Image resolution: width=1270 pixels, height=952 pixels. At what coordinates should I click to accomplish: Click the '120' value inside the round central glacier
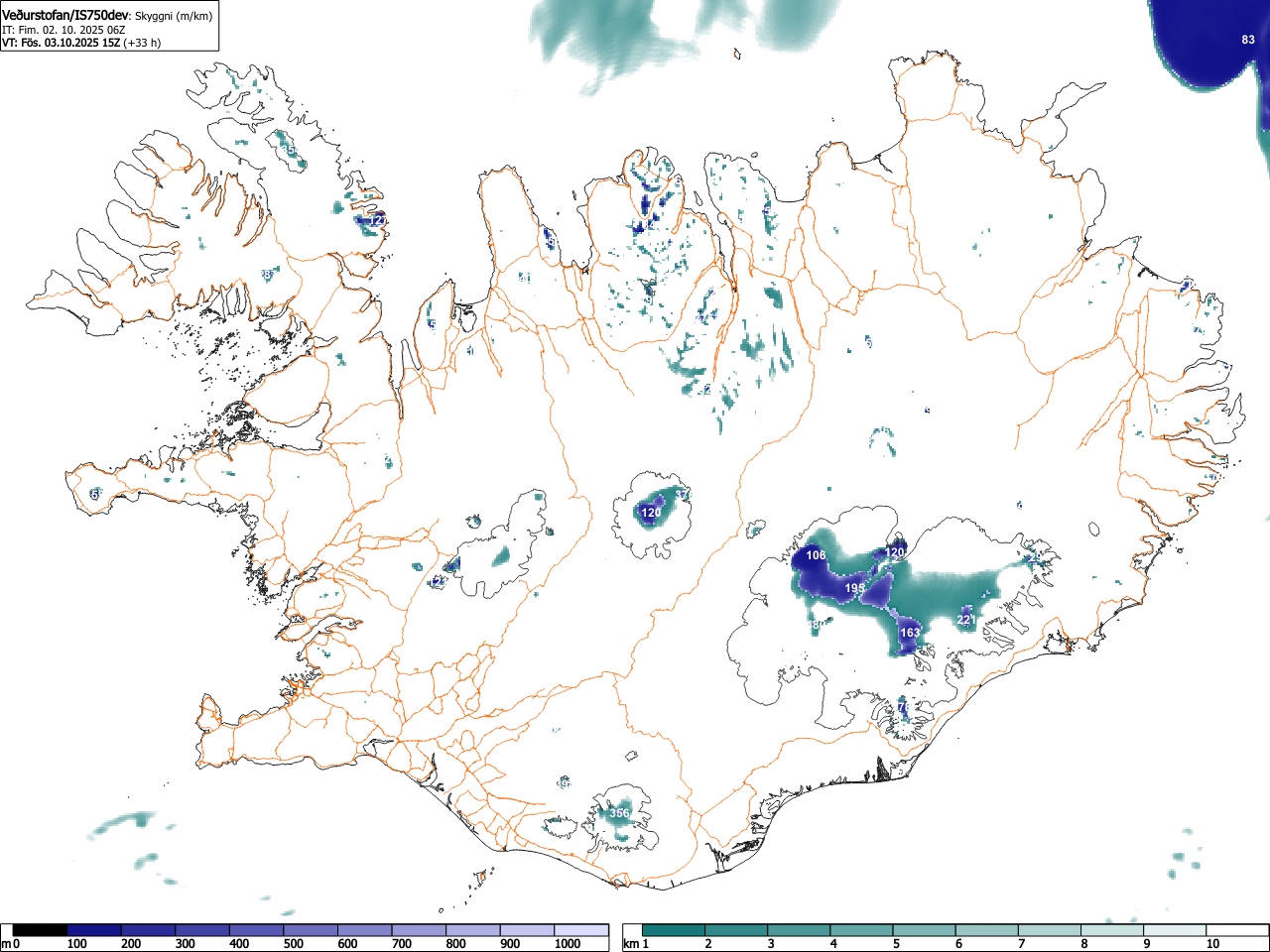click(x=651, y=513)
